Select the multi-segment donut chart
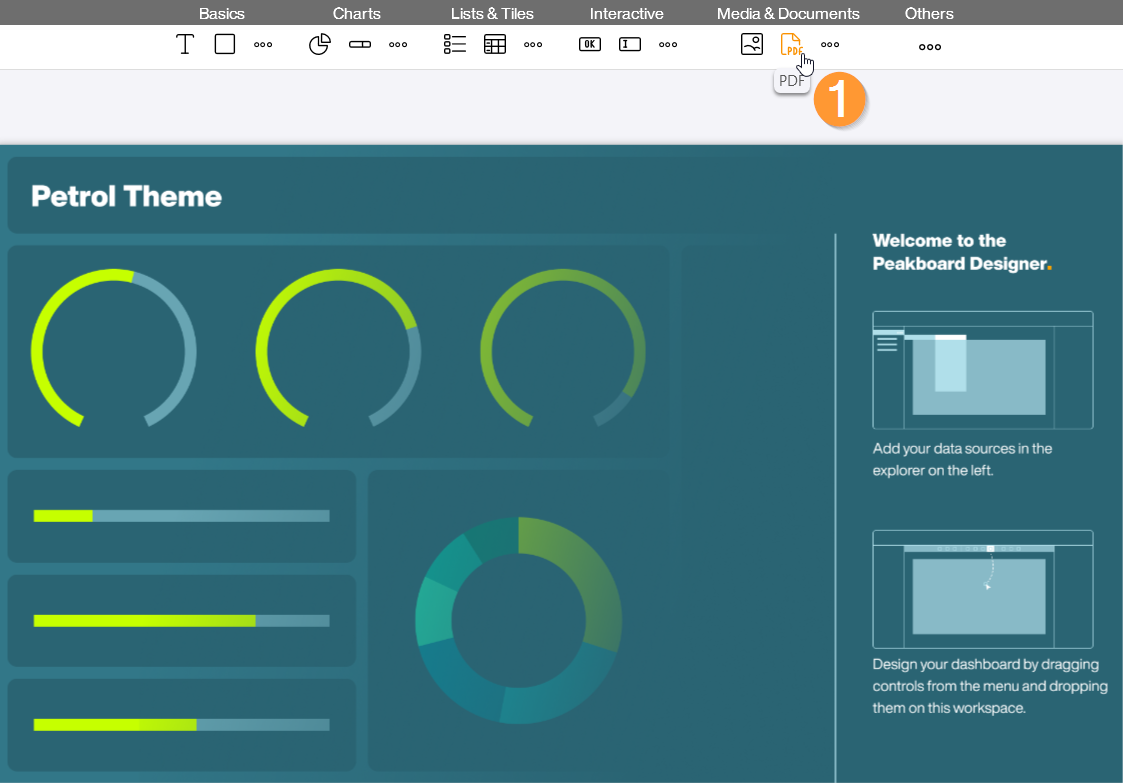 tap(518, 620)
